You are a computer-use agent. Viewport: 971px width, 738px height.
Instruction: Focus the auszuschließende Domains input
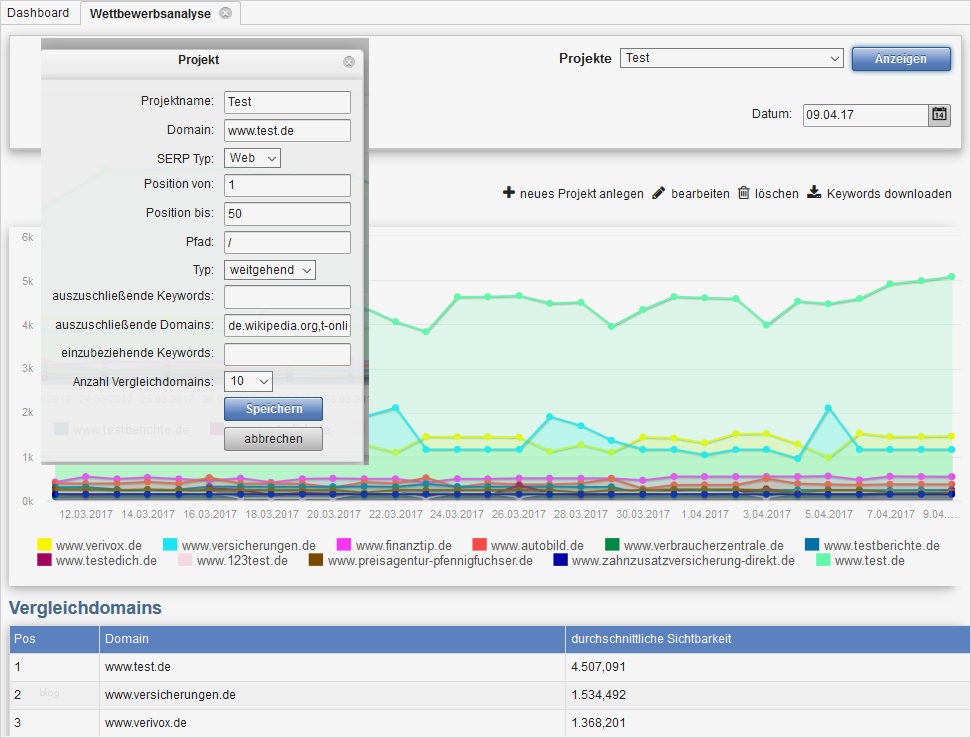[287, 325]
